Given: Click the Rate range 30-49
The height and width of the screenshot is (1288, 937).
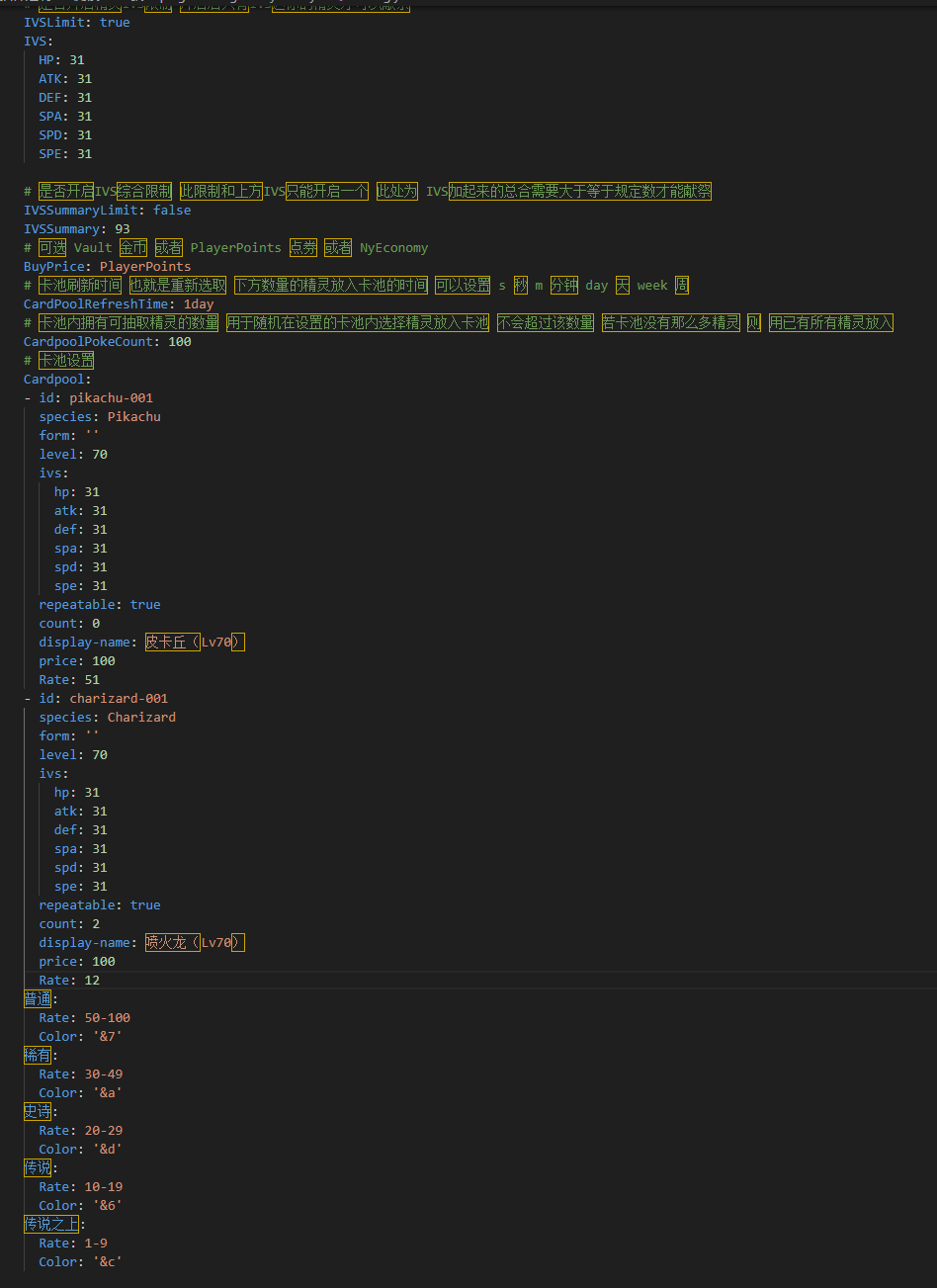Looking at the screenshot, I should pos(104,1073).
